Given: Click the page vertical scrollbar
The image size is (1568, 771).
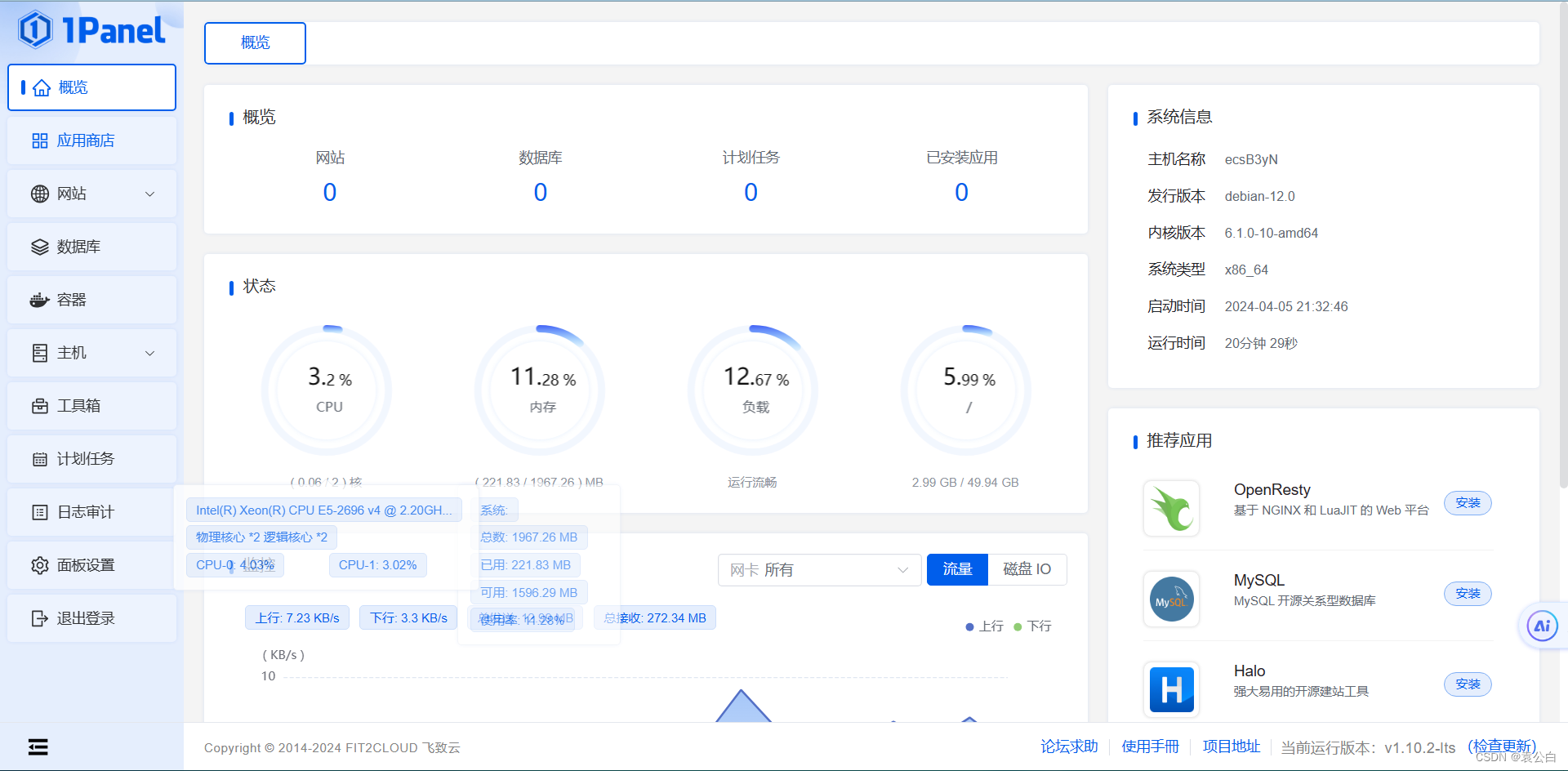Looking at the screenshot, I should (x=1563, y=245).
